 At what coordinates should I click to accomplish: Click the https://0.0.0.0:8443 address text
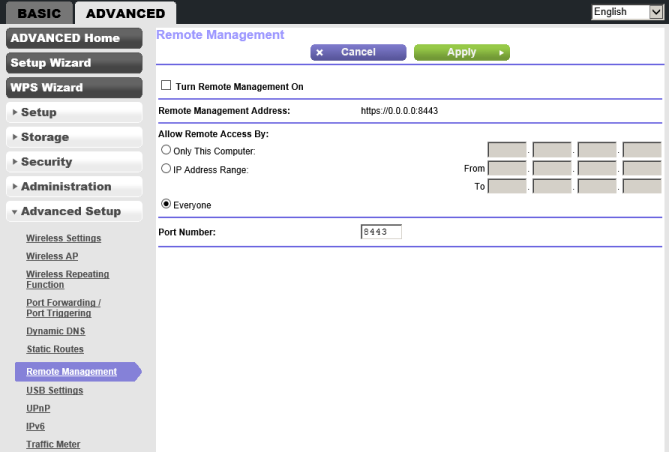click(x=399, y=111)
